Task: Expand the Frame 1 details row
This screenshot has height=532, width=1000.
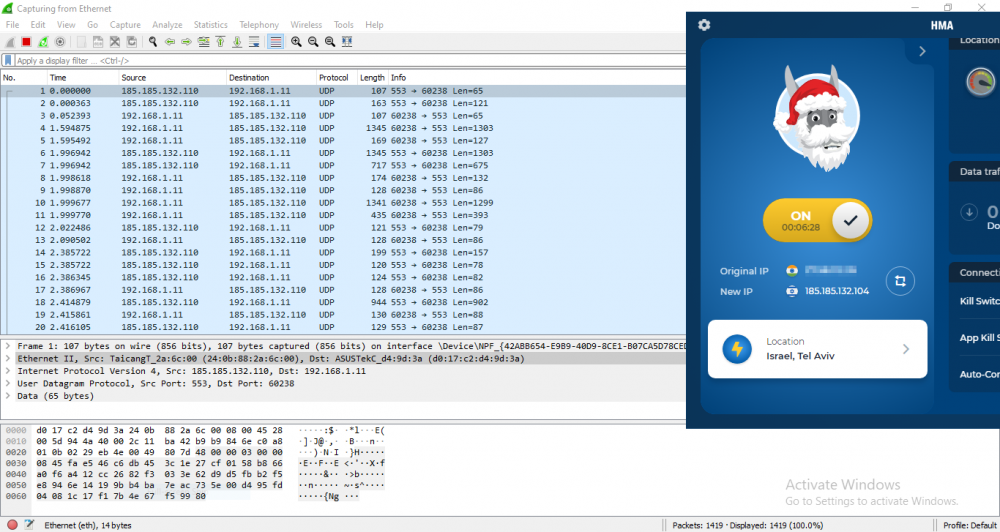Action: tap(8, 346)
